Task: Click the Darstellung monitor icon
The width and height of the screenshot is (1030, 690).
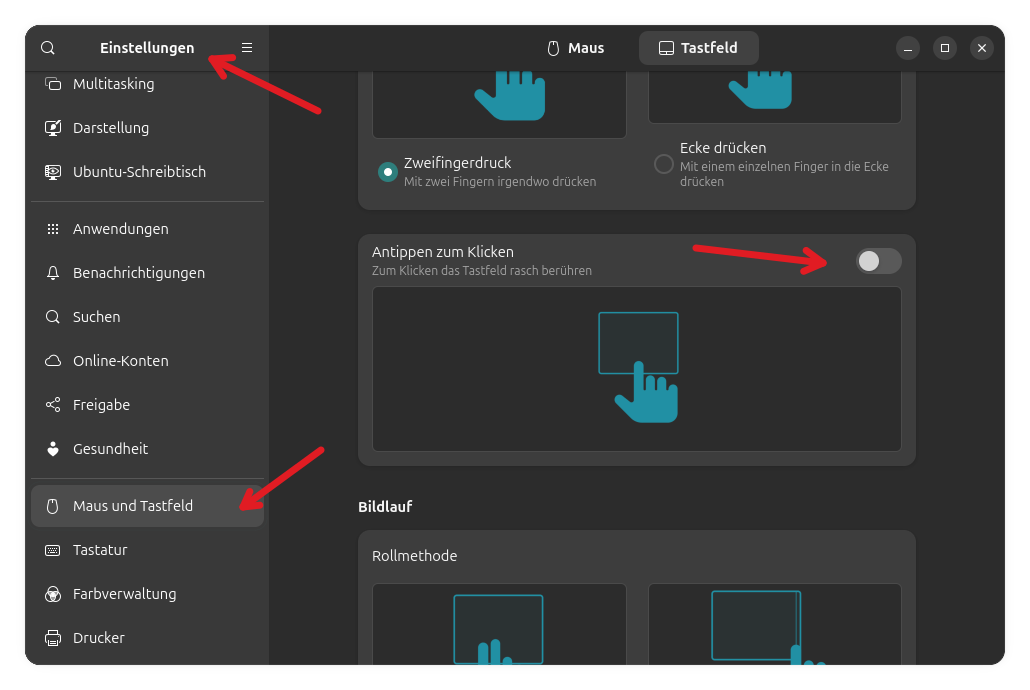Action: 53,128
